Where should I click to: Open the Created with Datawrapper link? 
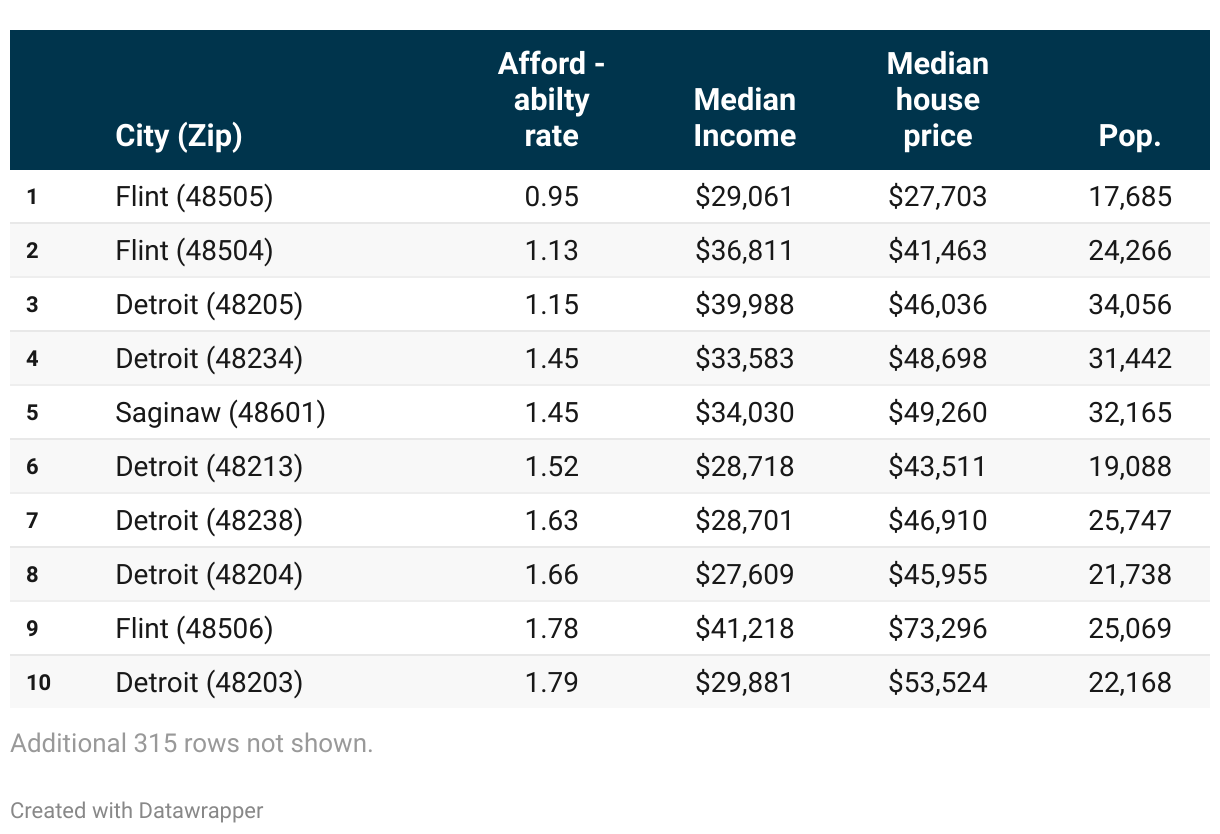click(137, 810)
